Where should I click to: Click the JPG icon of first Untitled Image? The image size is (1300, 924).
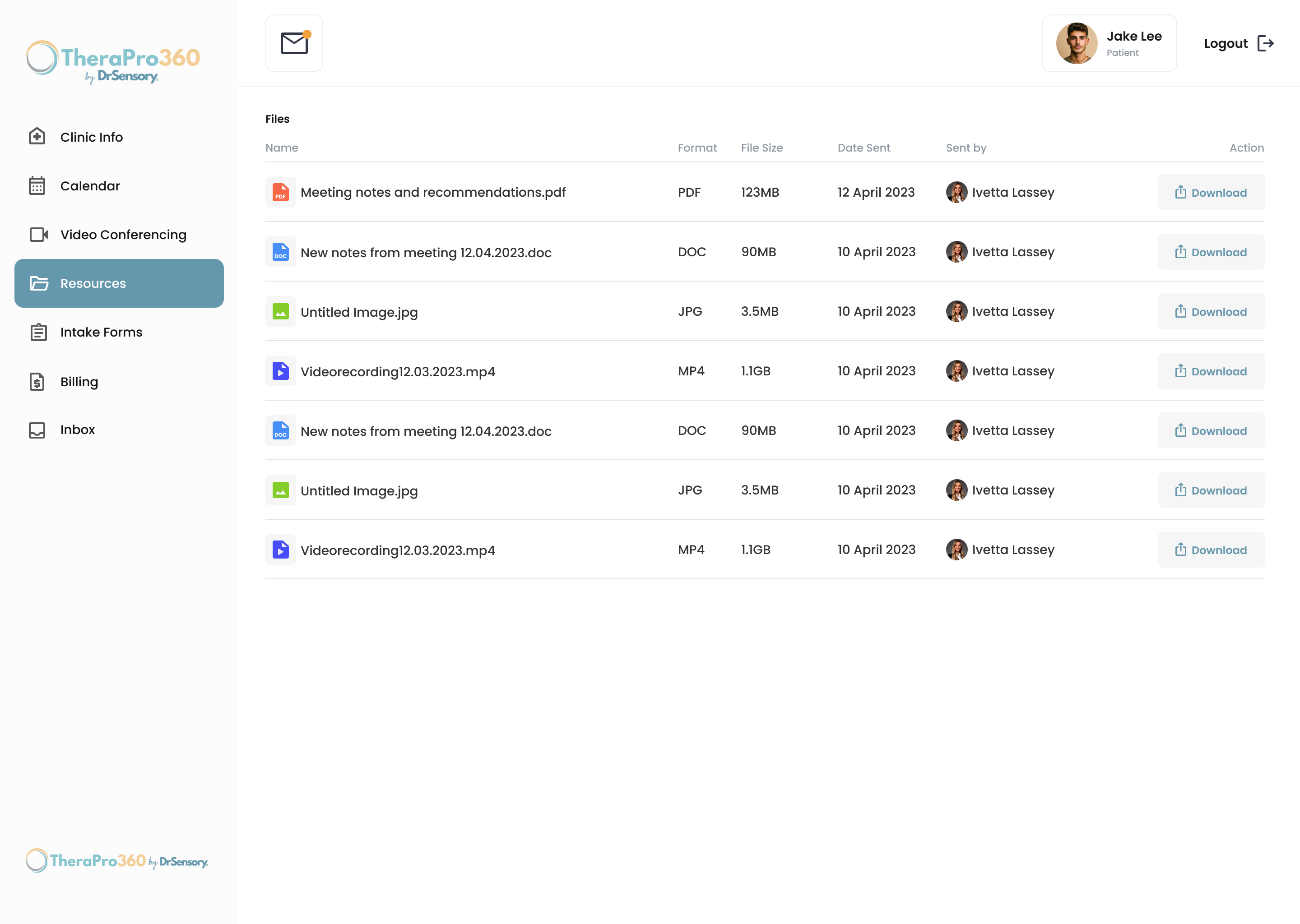point(281,311)
